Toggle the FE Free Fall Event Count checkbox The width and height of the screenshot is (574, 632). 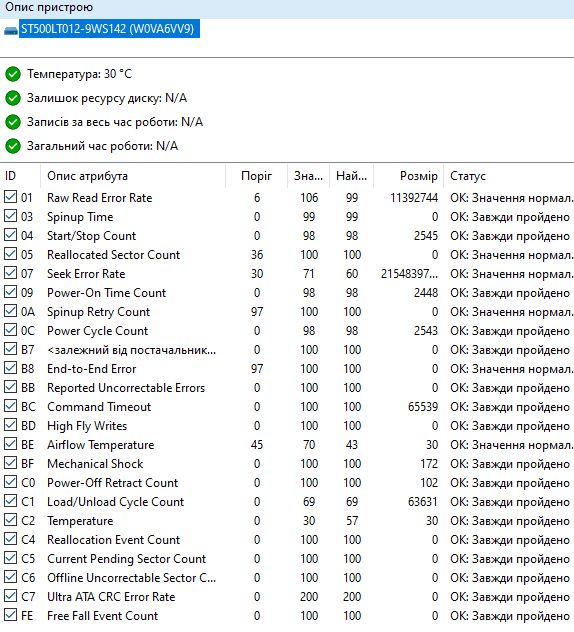10,615
